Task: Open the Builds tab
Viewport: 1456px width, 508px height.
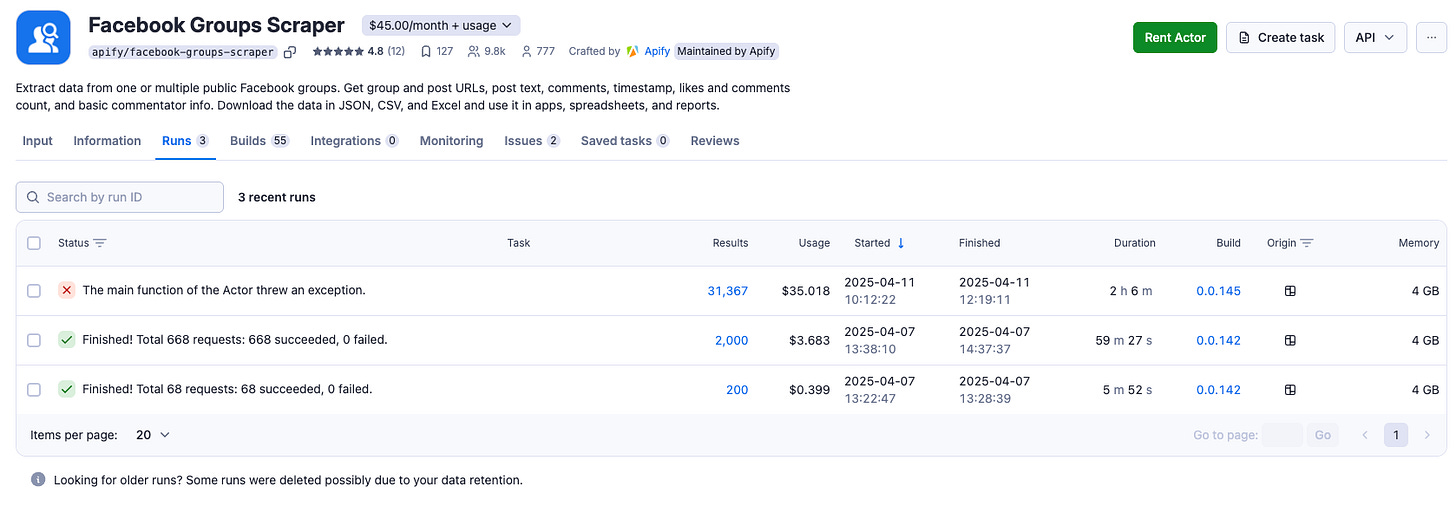Action: (260, 141)
